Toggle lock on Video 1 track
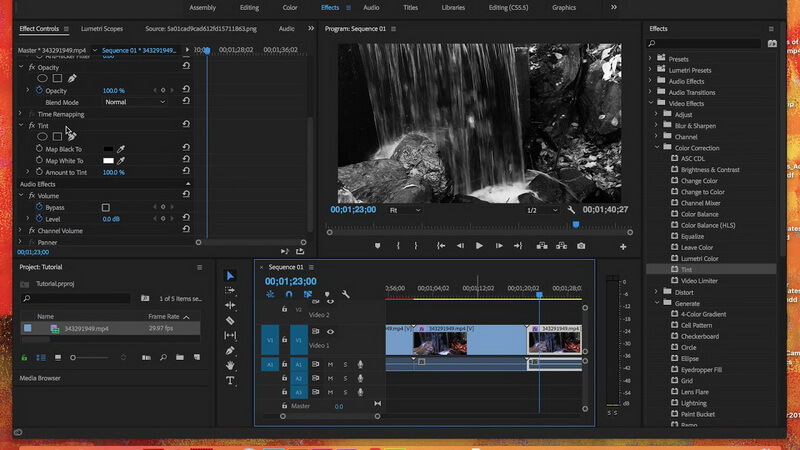Viewport: 800px width, 450px height. (x=284, y=339)
